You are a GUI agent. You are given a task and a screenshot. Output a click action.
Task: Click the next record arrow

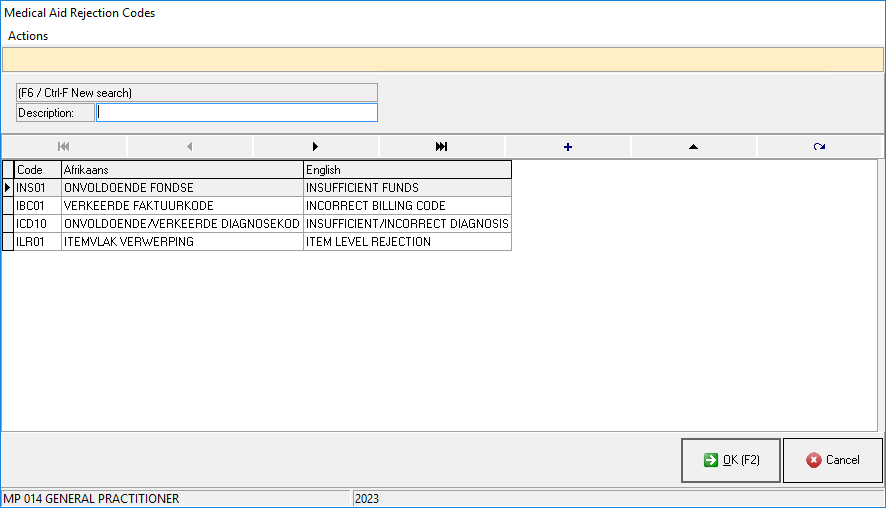pos(316,147)
